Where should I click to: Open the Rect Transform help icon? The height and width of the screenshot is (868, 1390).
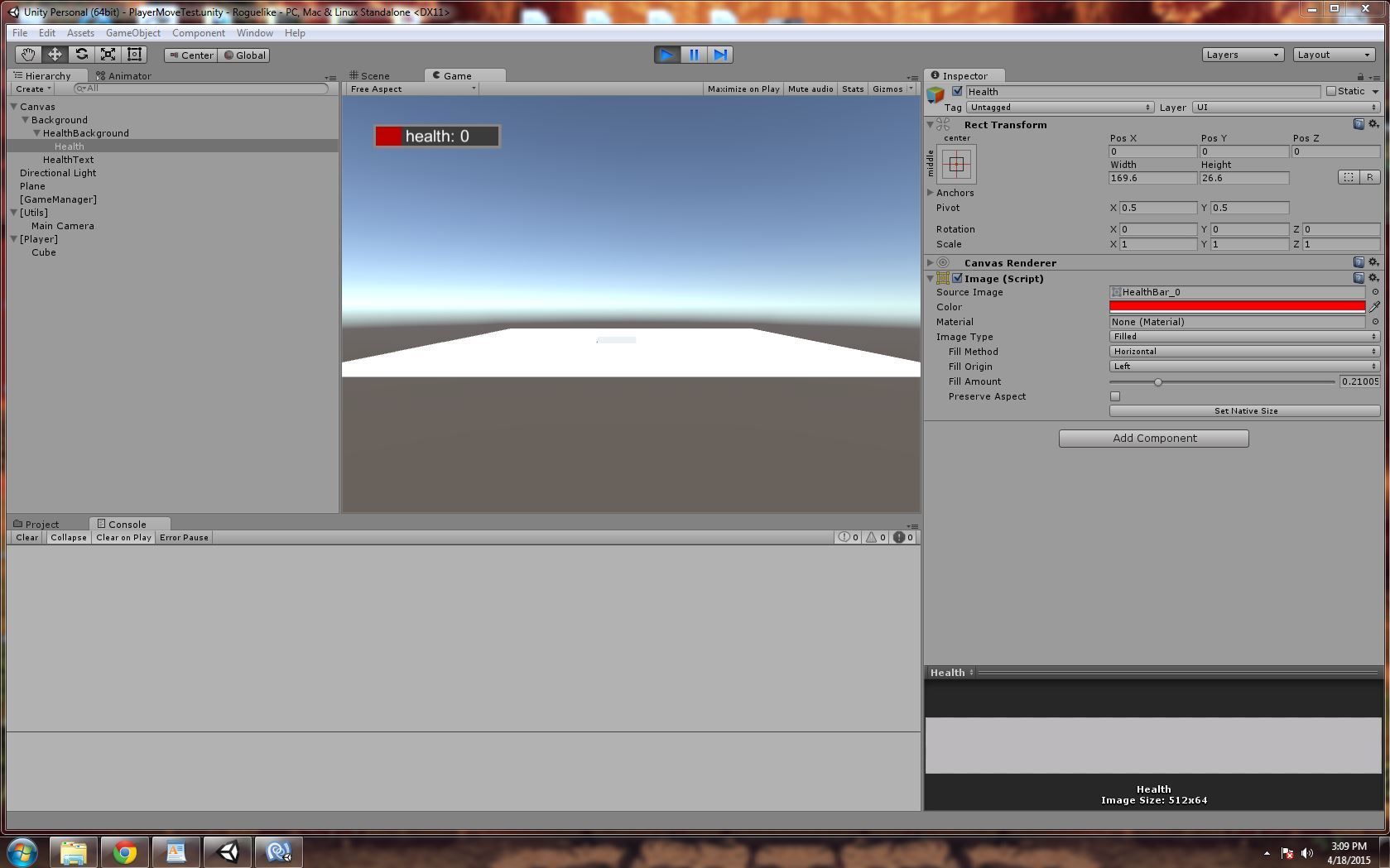[1359, 124]
